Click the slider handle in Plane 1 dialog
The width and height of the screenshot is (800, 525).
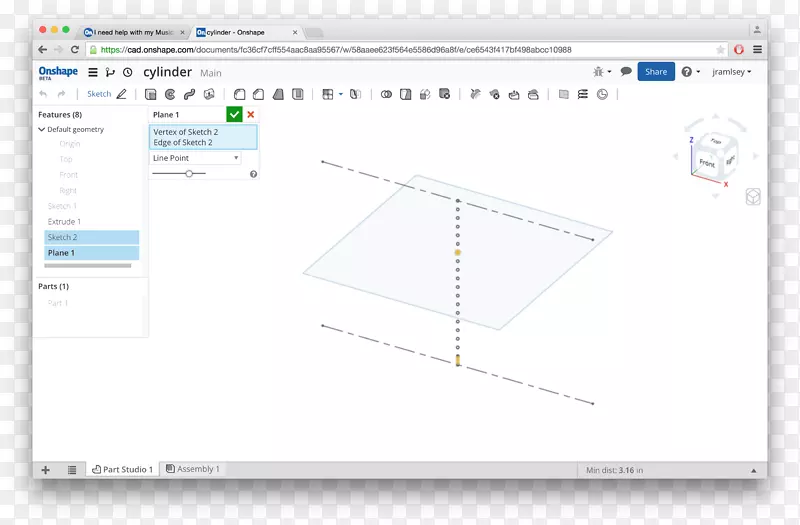tap(189, 174)
